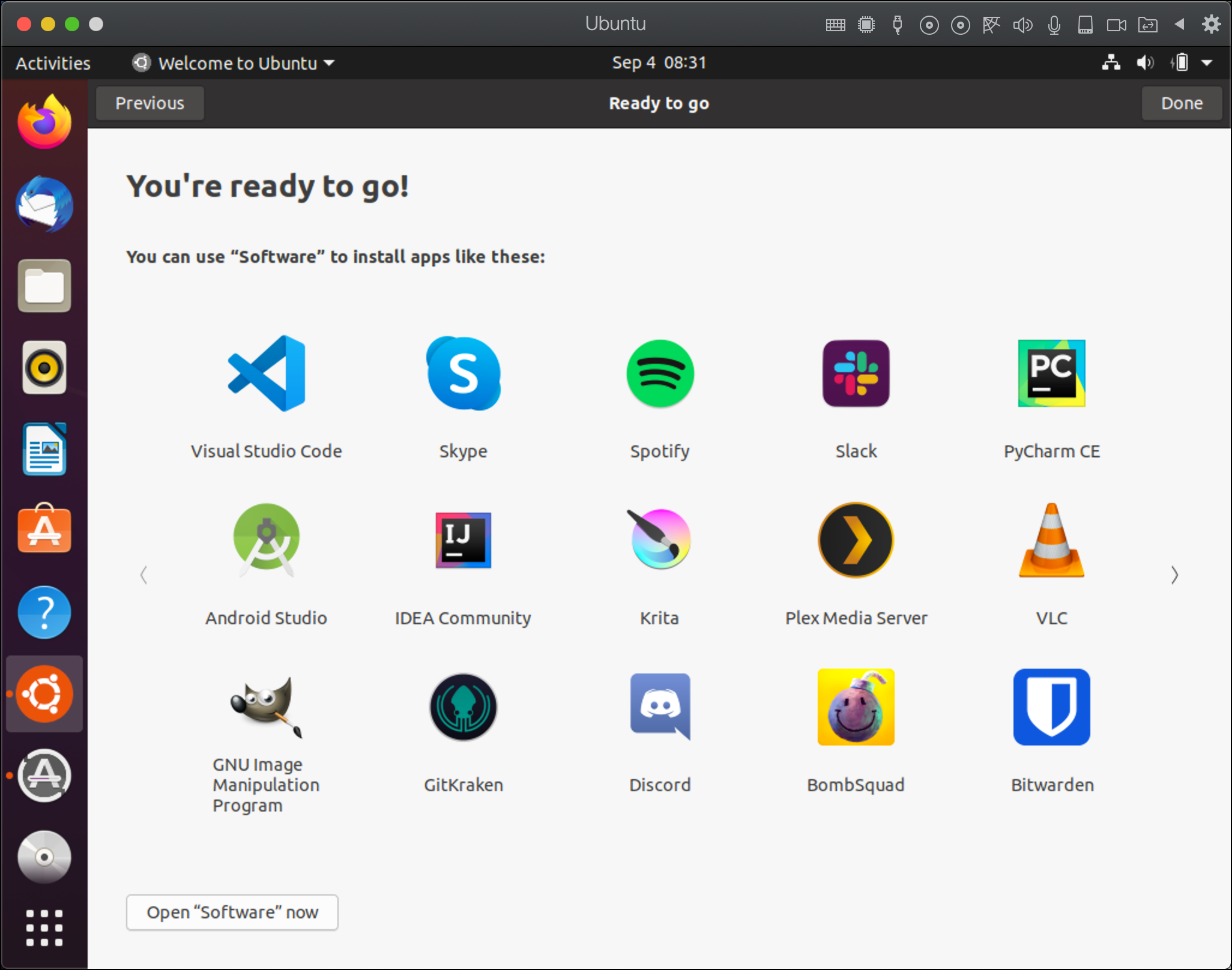
Task: Click the PyCharm CE icon
Action: point(1051,373)
